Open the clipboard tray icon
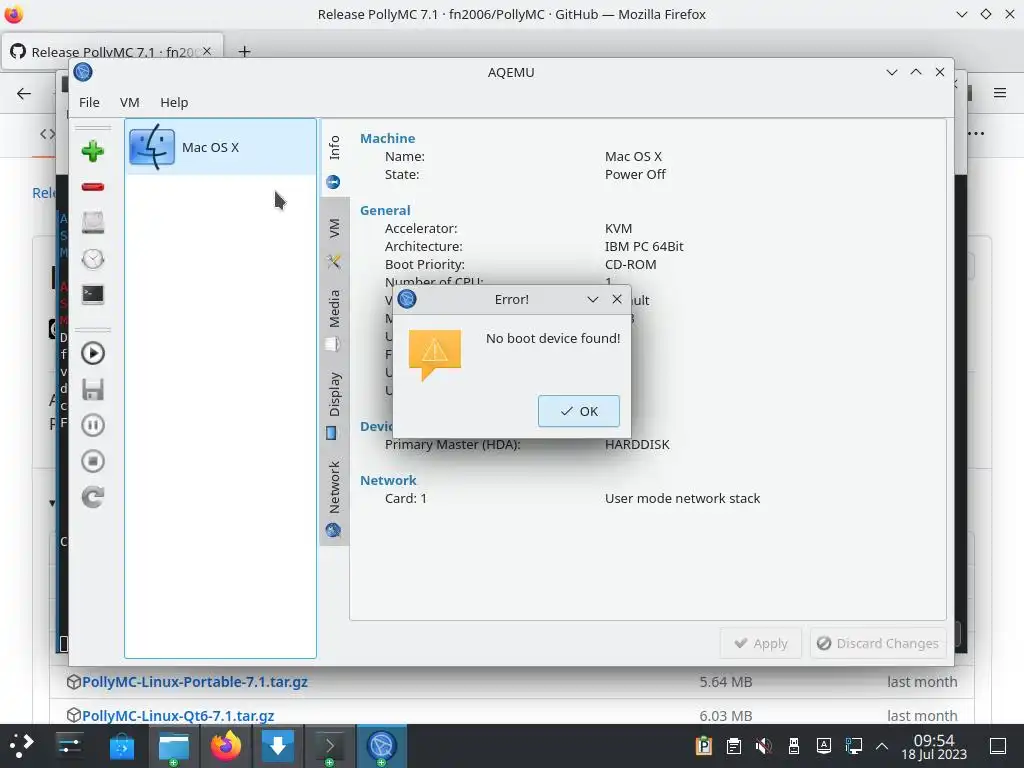This screenshot has width=1024, height=768. pos(733,746)
